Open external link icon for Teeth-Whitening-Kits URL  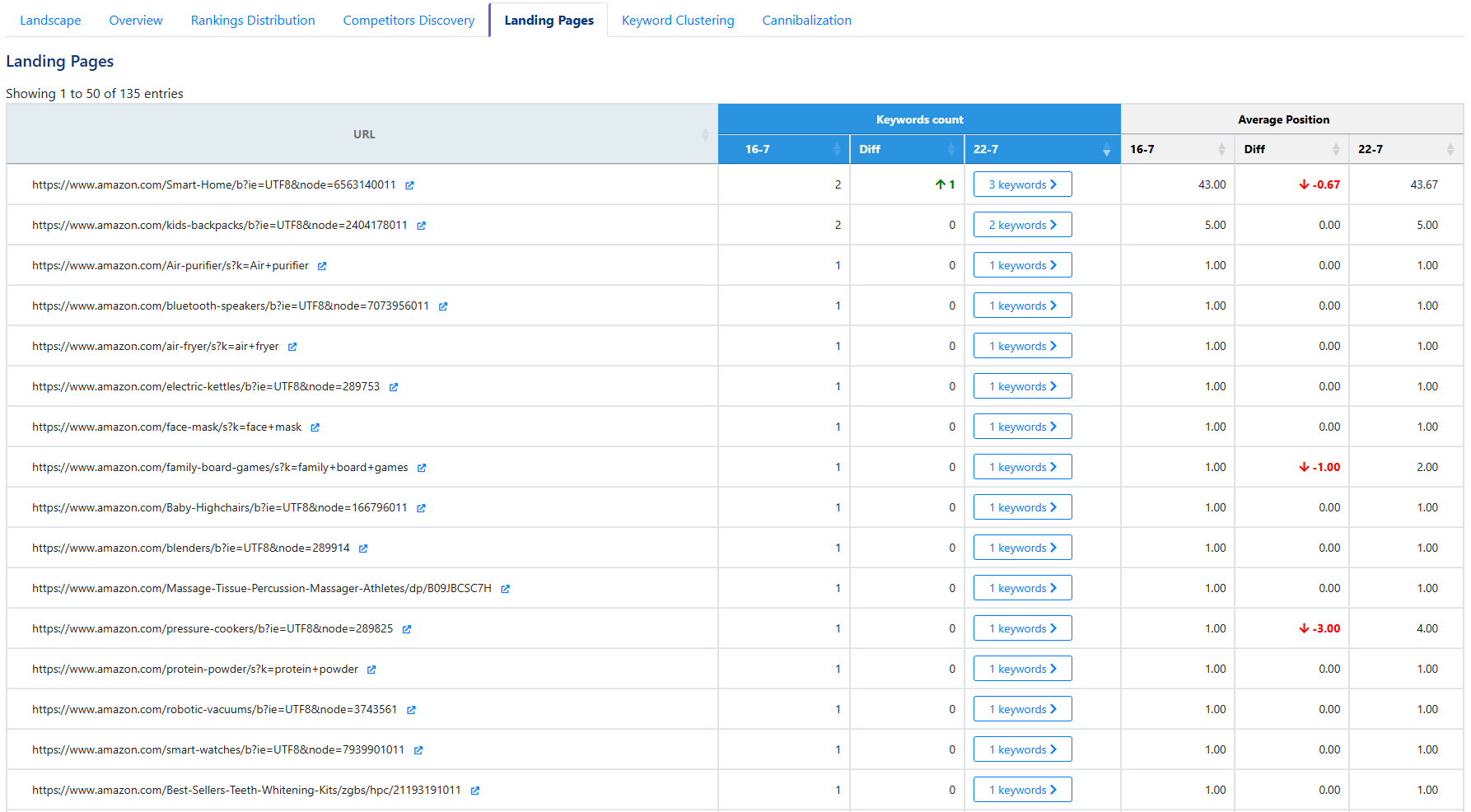tap(475, 791)
